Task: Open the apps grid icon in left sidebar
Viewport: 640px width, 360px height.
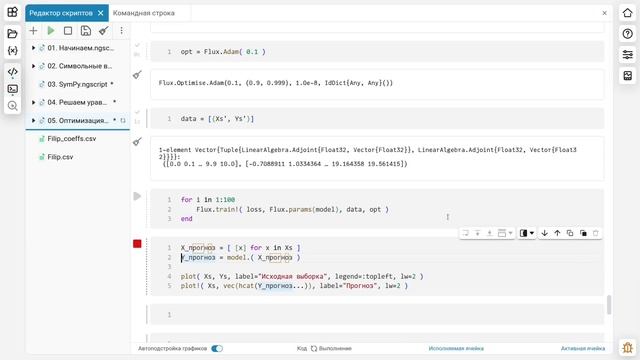Action: tap(12, 12)
